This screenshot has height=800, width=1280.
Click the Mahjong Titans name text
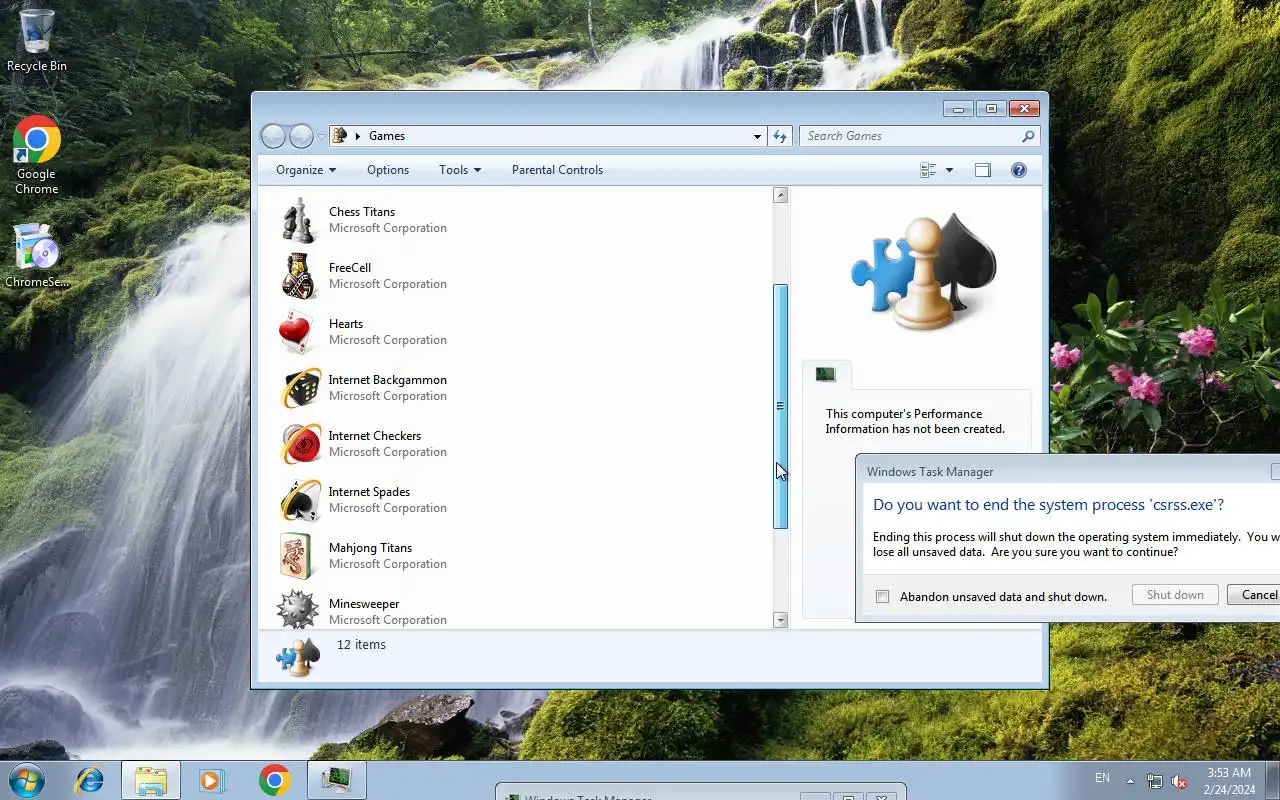[370, 548]
